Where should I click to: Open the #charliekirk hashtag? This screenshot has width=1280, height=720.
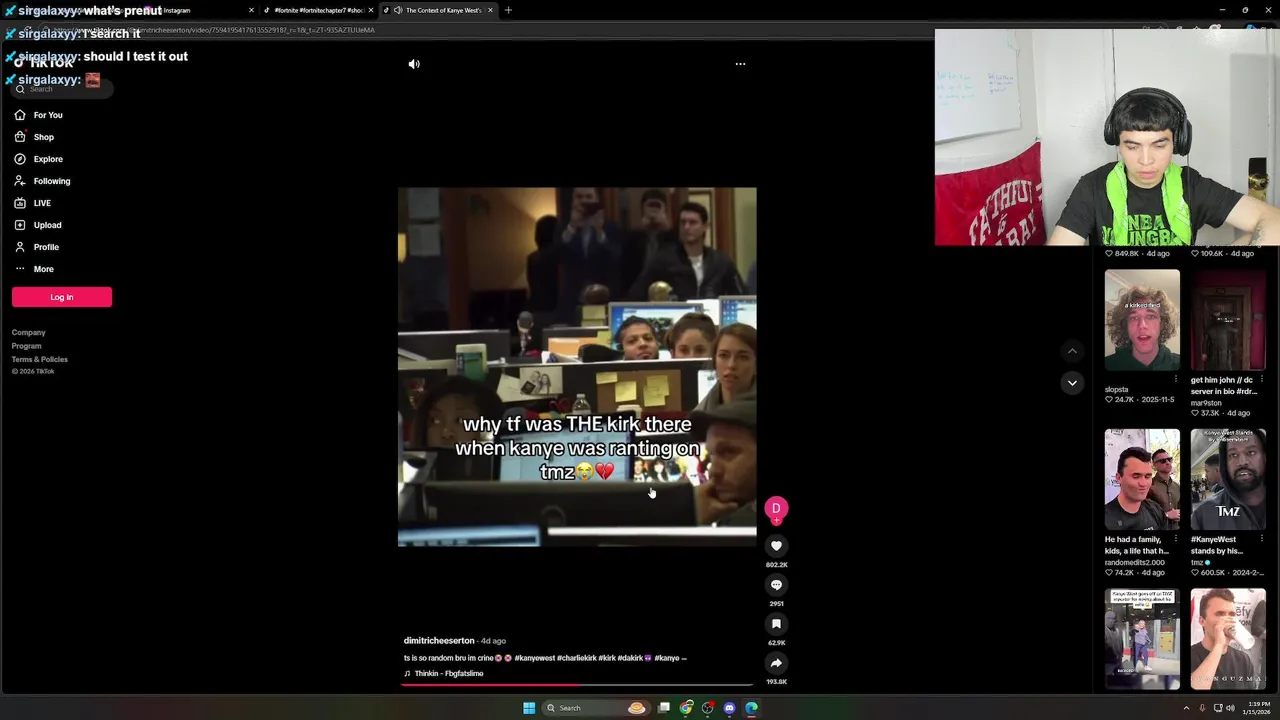point(576,658)
